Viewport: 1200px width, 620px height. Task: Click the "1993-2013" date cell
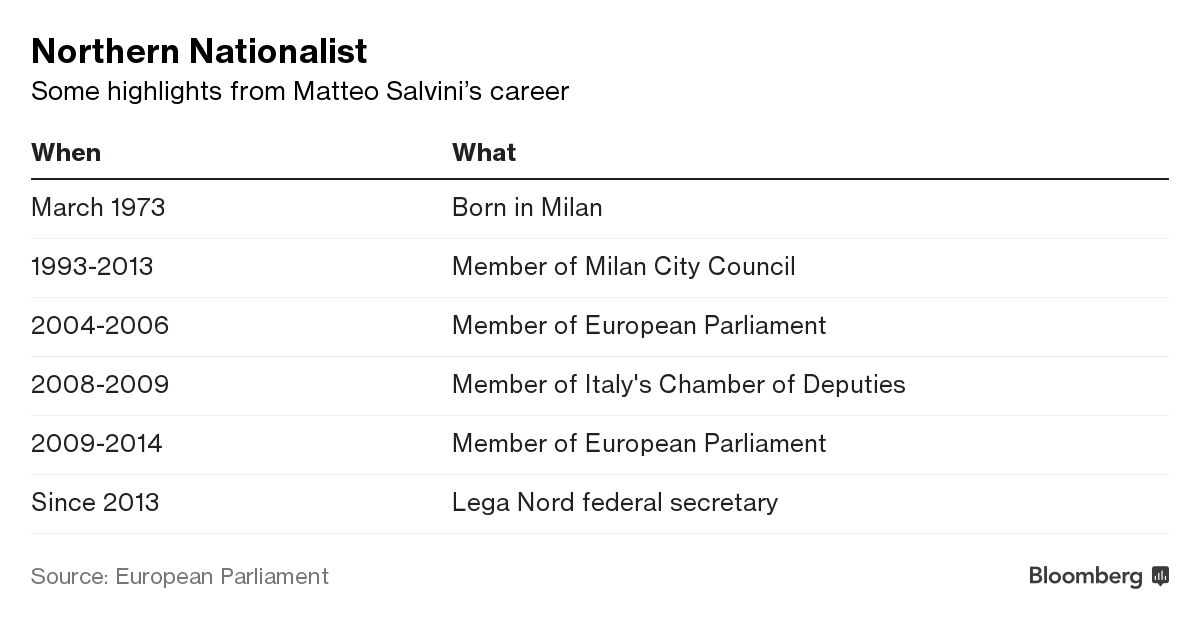92,266
